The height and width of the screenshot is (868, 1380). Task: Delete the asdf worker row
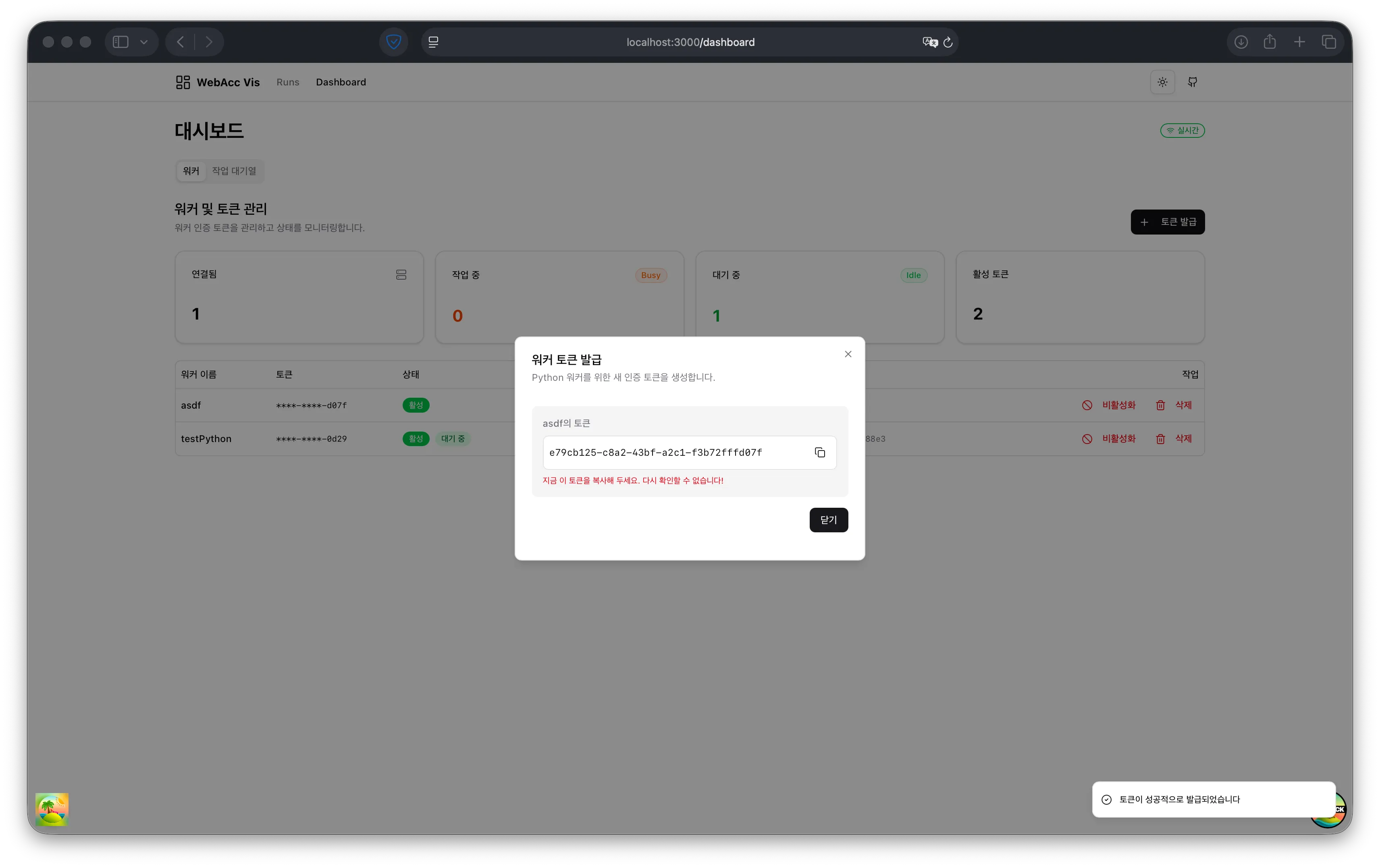tap(1174, 405)
